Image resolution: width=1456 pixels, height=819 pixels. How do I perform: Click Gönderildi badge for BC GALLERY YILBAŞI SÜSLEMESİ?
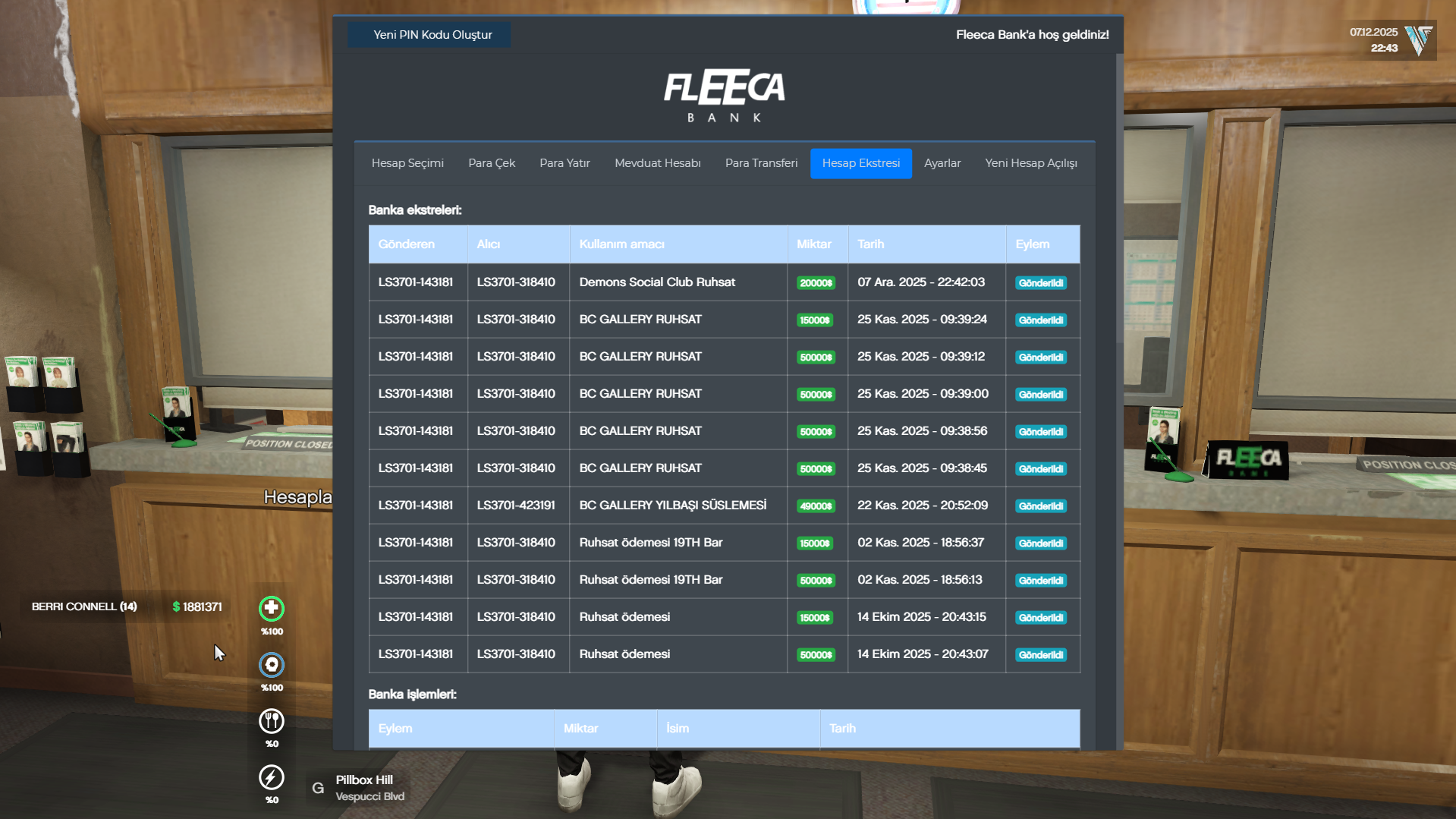point(1041,506)
